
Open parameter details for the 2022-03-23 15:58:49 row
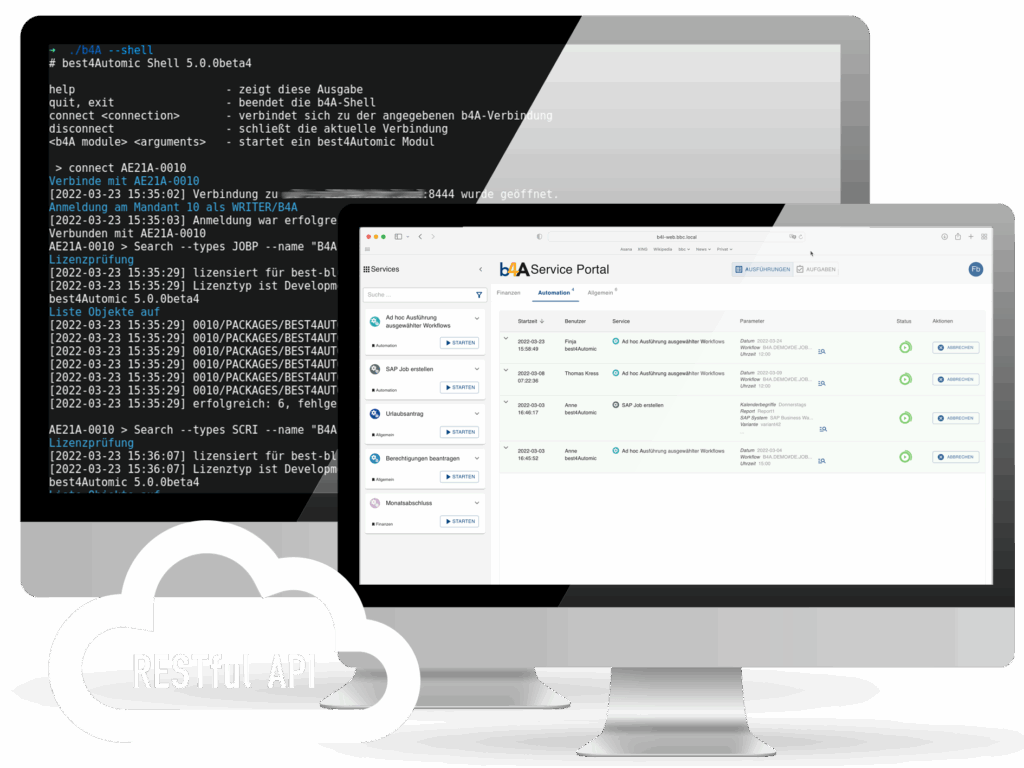click(x=822, y=351)
